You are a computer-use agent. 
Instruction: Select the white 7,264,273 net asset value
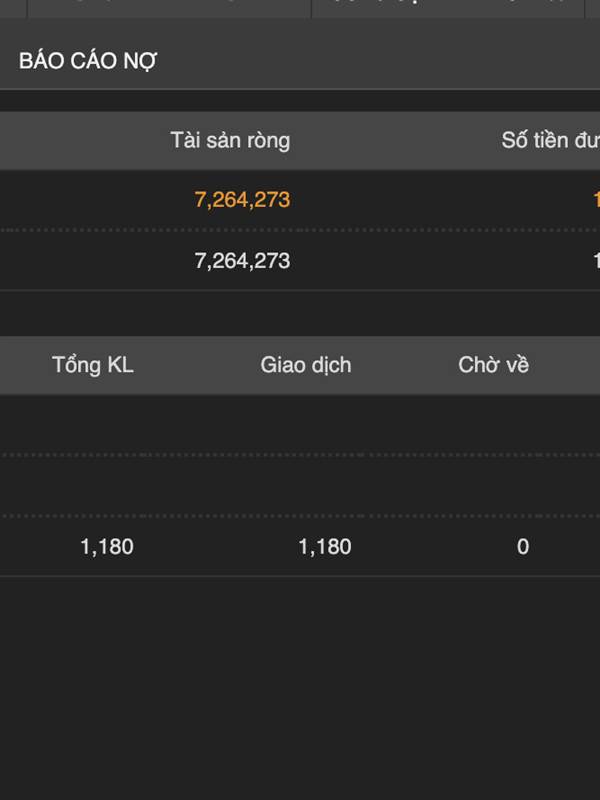tap(242, 261)
